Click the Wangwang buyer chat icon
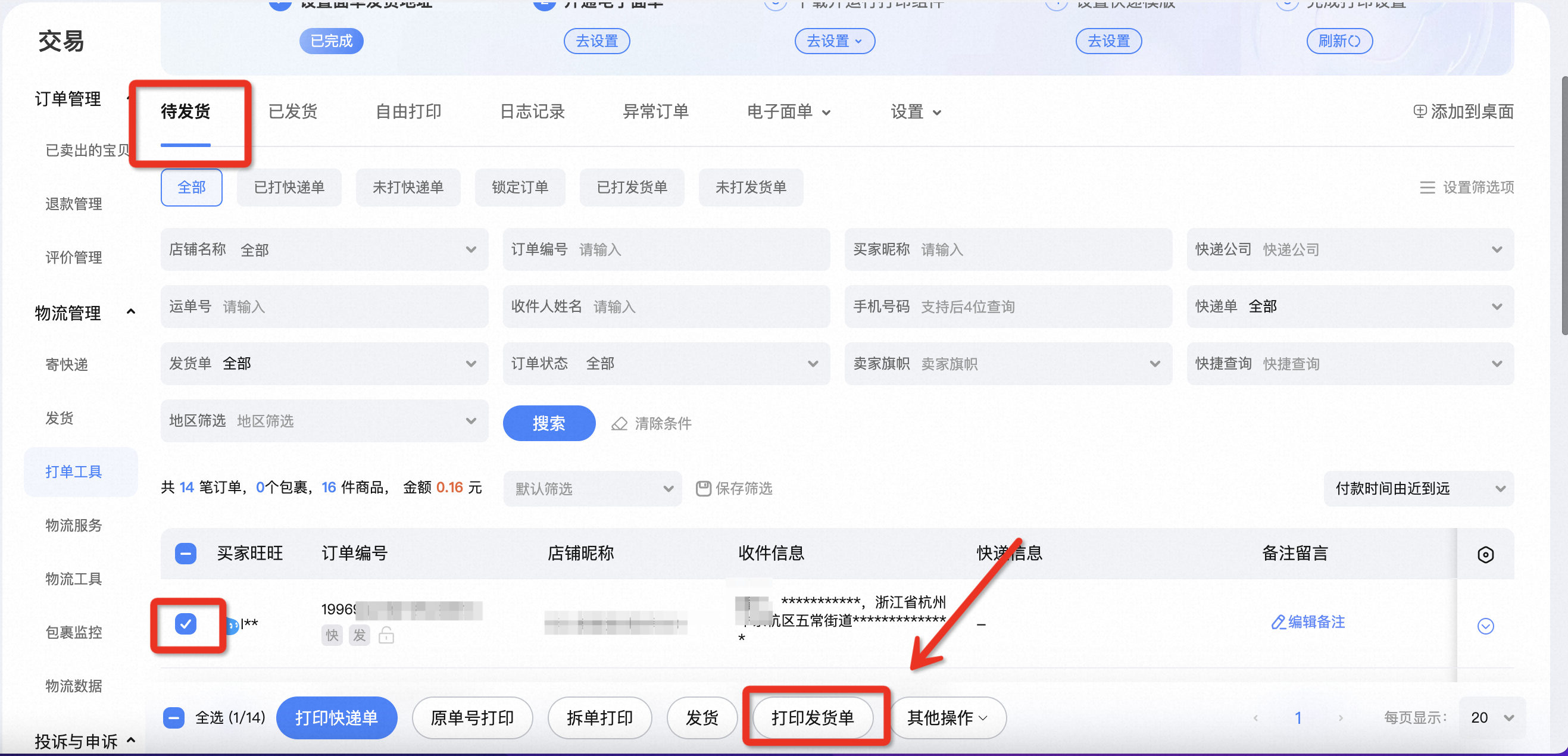Screen dimensions: 1568x756 tap(232, 625)
